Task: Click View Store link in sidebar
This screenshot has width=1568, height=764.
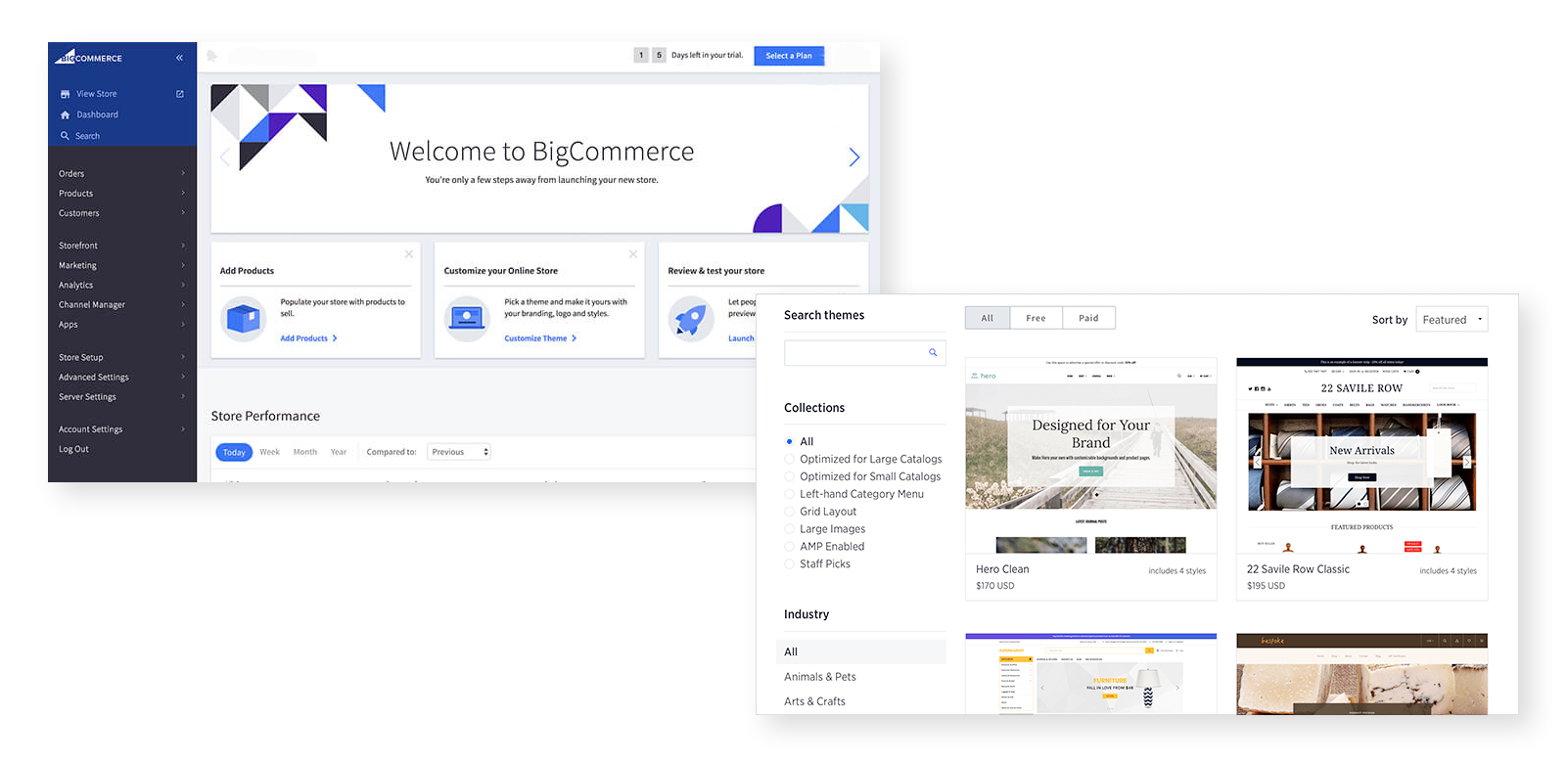Action: [97, 94]
